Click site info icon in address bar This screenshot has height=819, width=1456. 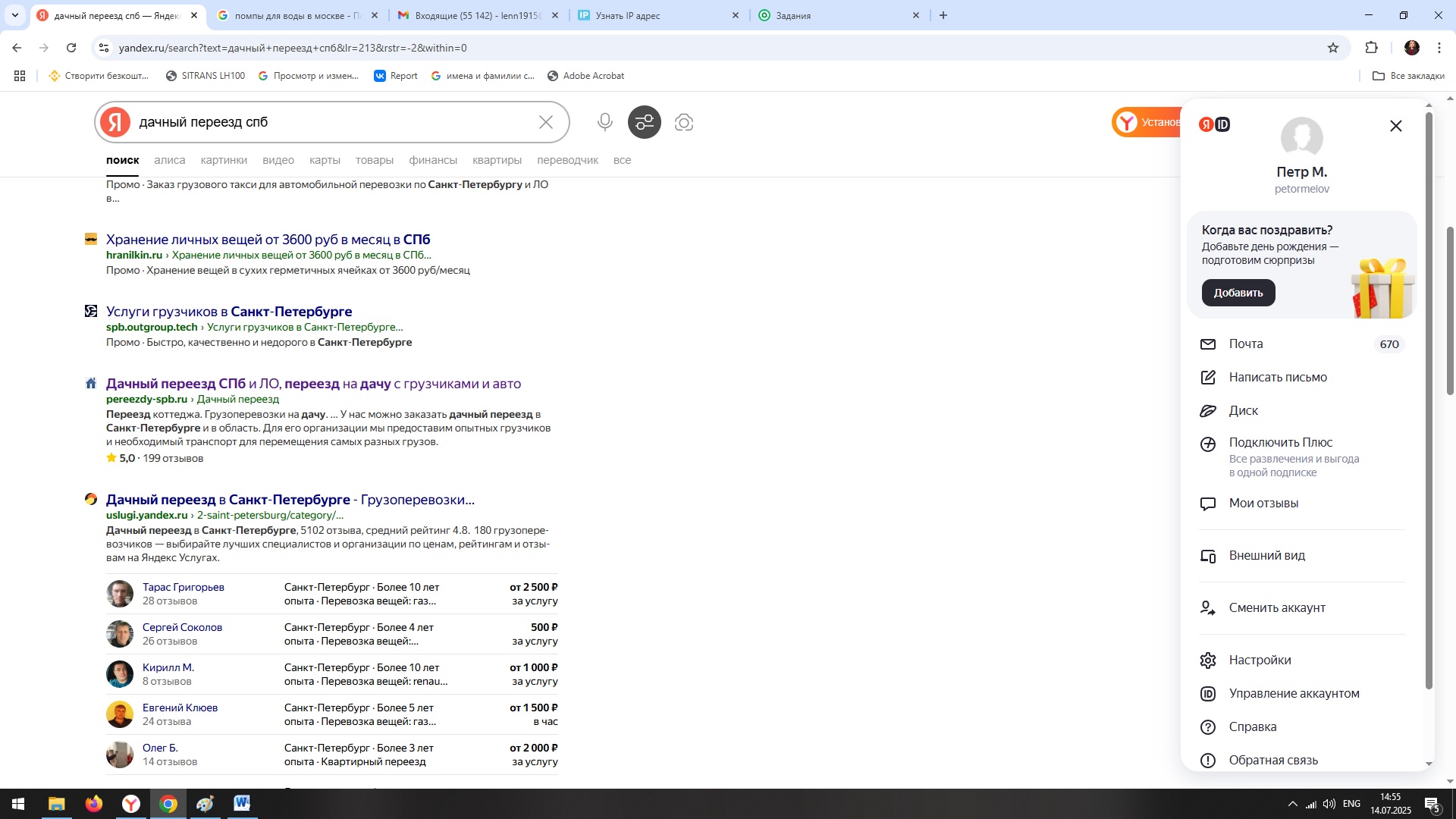104,48
